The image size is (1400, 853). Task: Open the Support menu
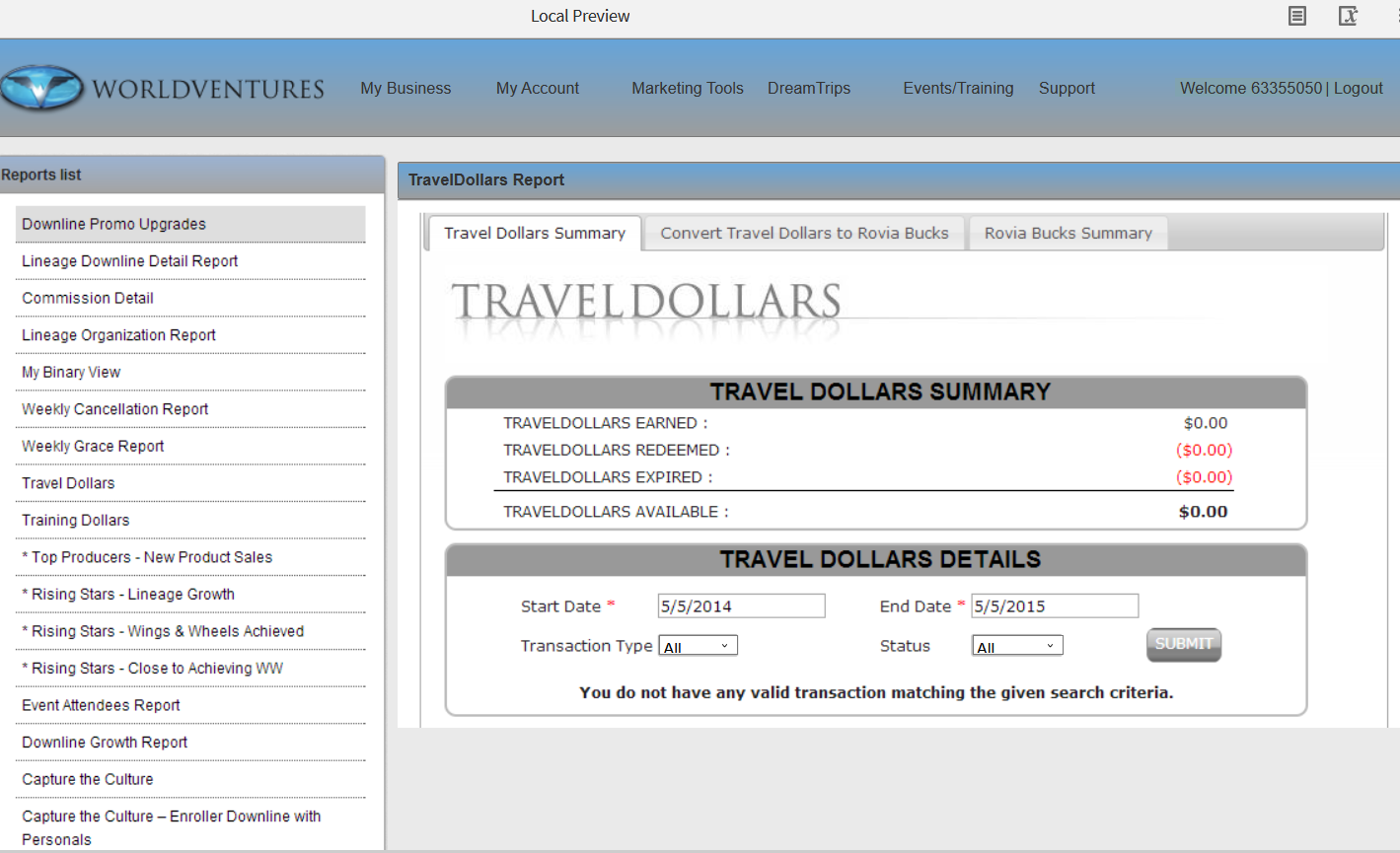point(1067,88)
